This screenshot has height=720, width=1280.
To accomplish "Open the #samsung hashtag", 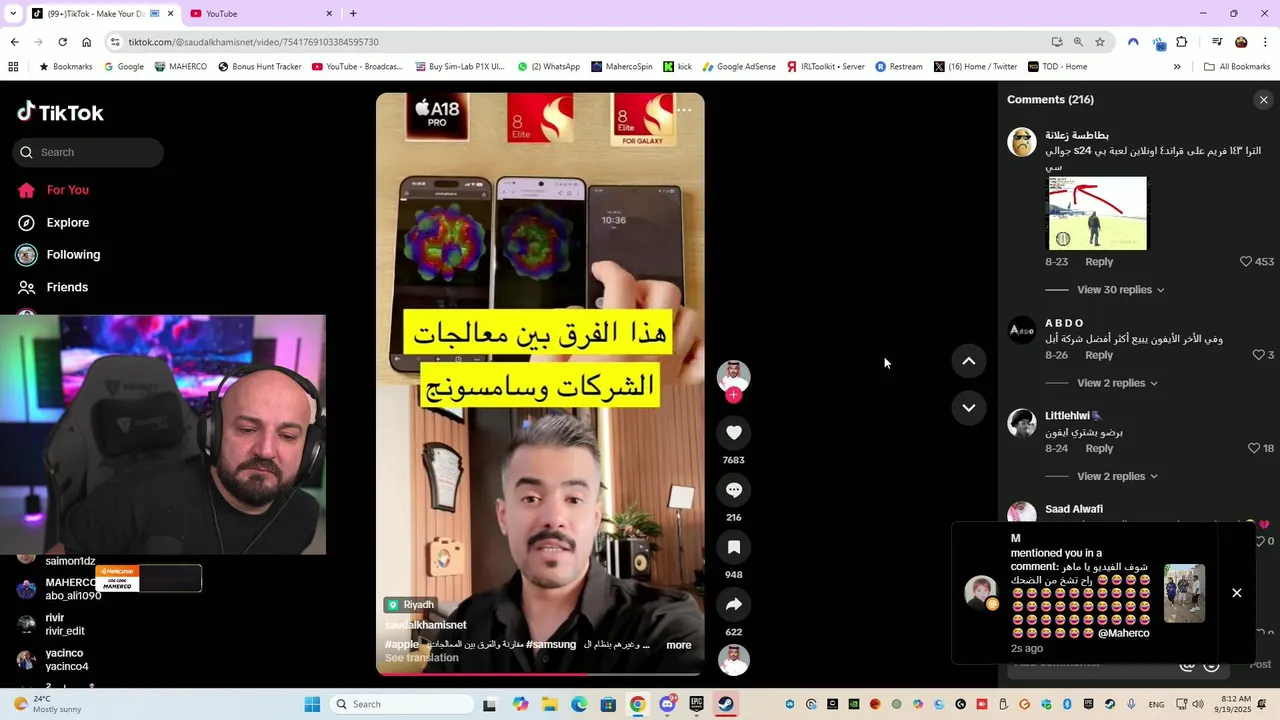I will tap(551, 645).
